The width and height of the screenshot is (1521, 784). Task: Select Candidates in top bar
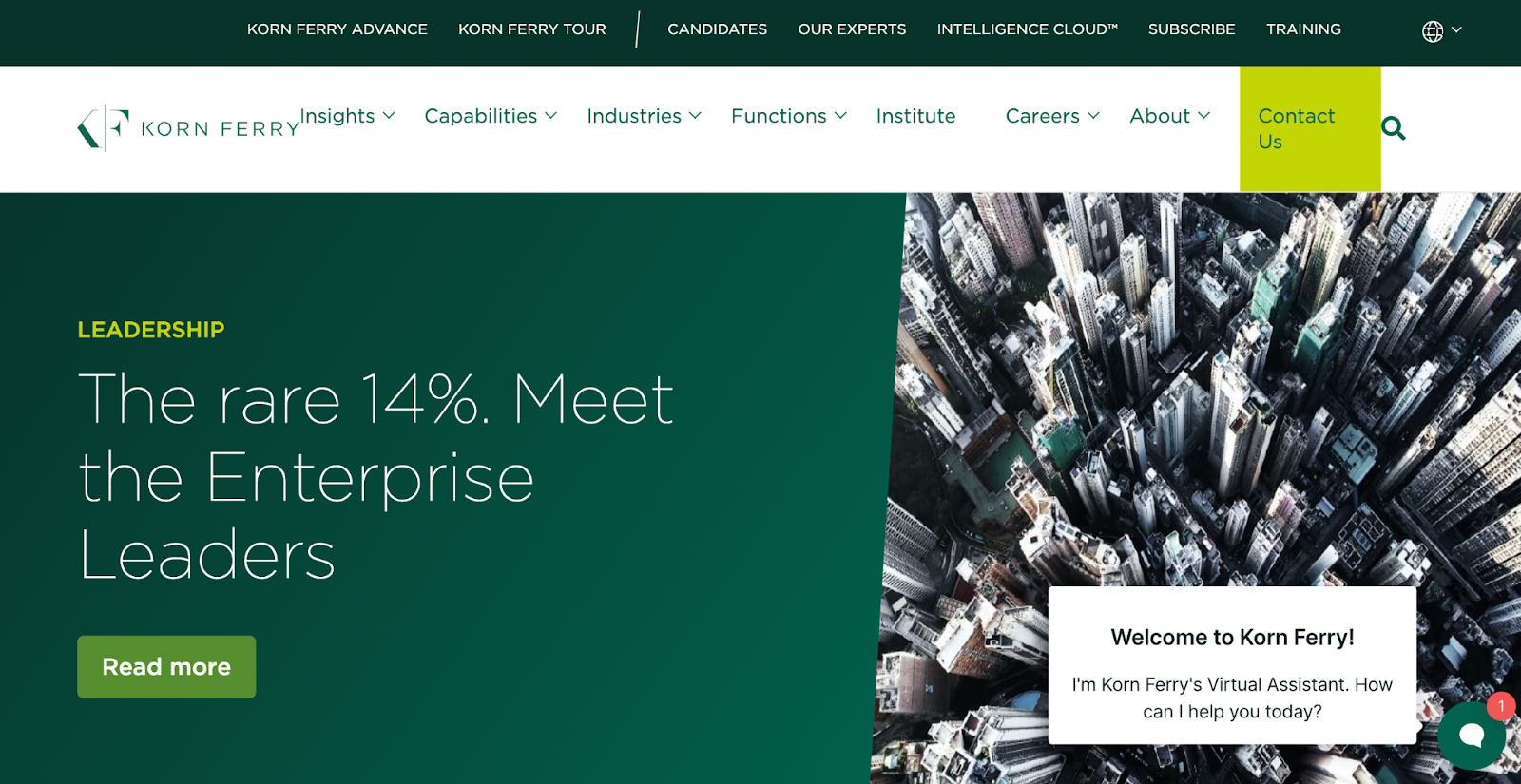tap(717, 29)
